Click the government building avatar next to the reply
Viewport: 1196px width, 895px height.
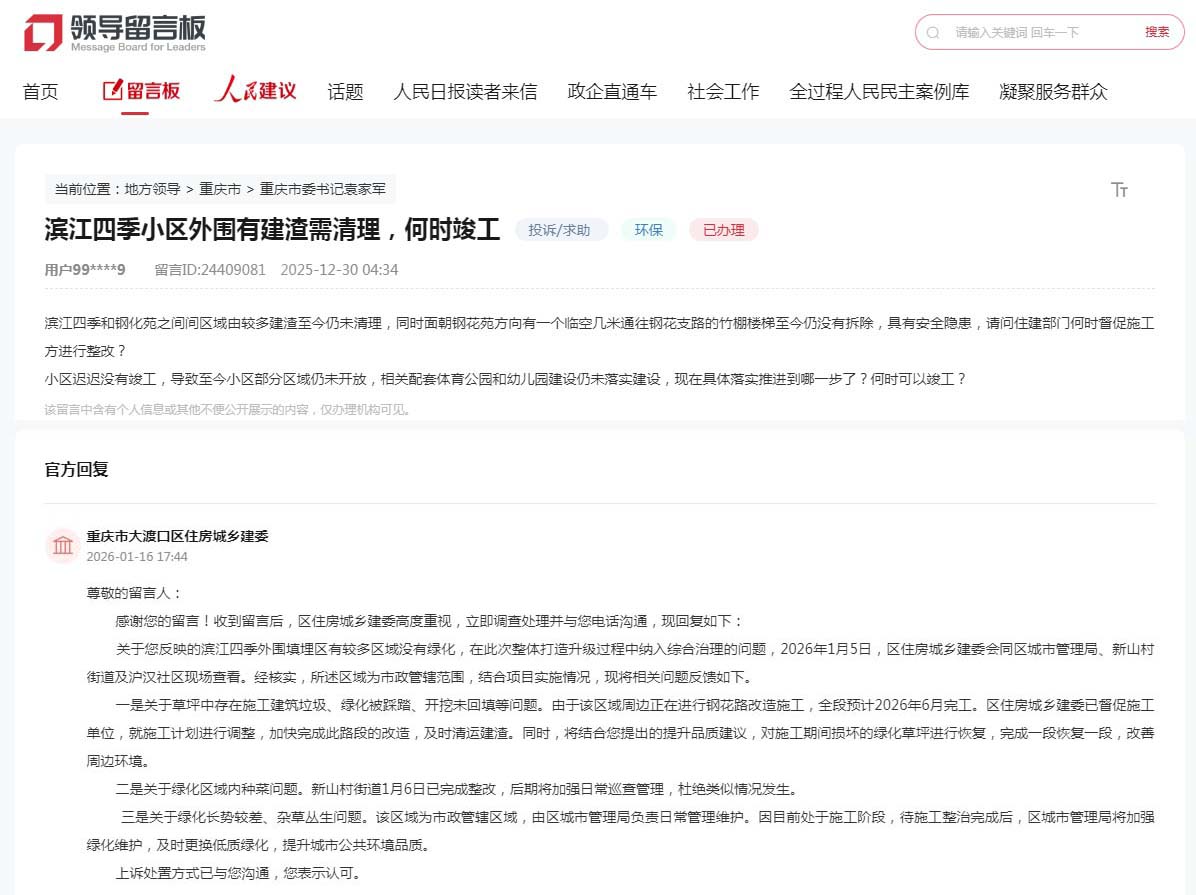click(x=62, y=545)
